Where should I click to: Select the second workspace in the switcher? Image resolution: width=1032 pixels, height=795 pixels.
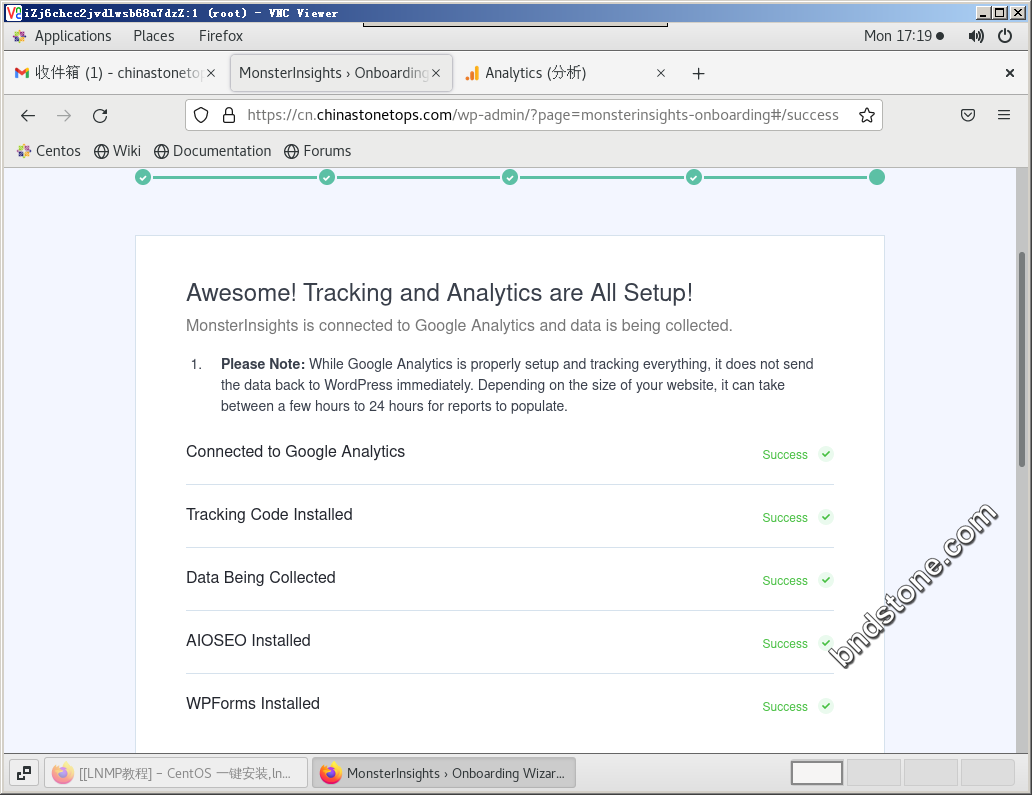[x=873, y=773]
